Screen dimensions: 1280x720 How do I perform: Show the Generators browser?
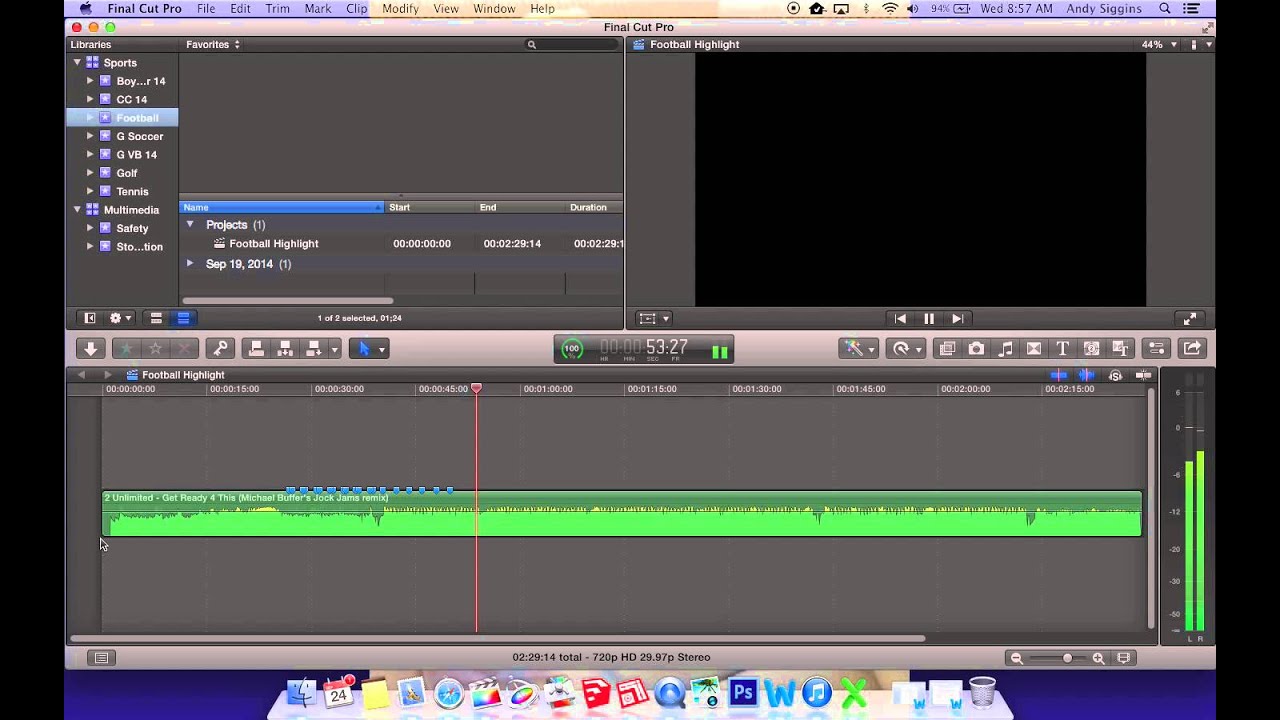click(1091, 348)
